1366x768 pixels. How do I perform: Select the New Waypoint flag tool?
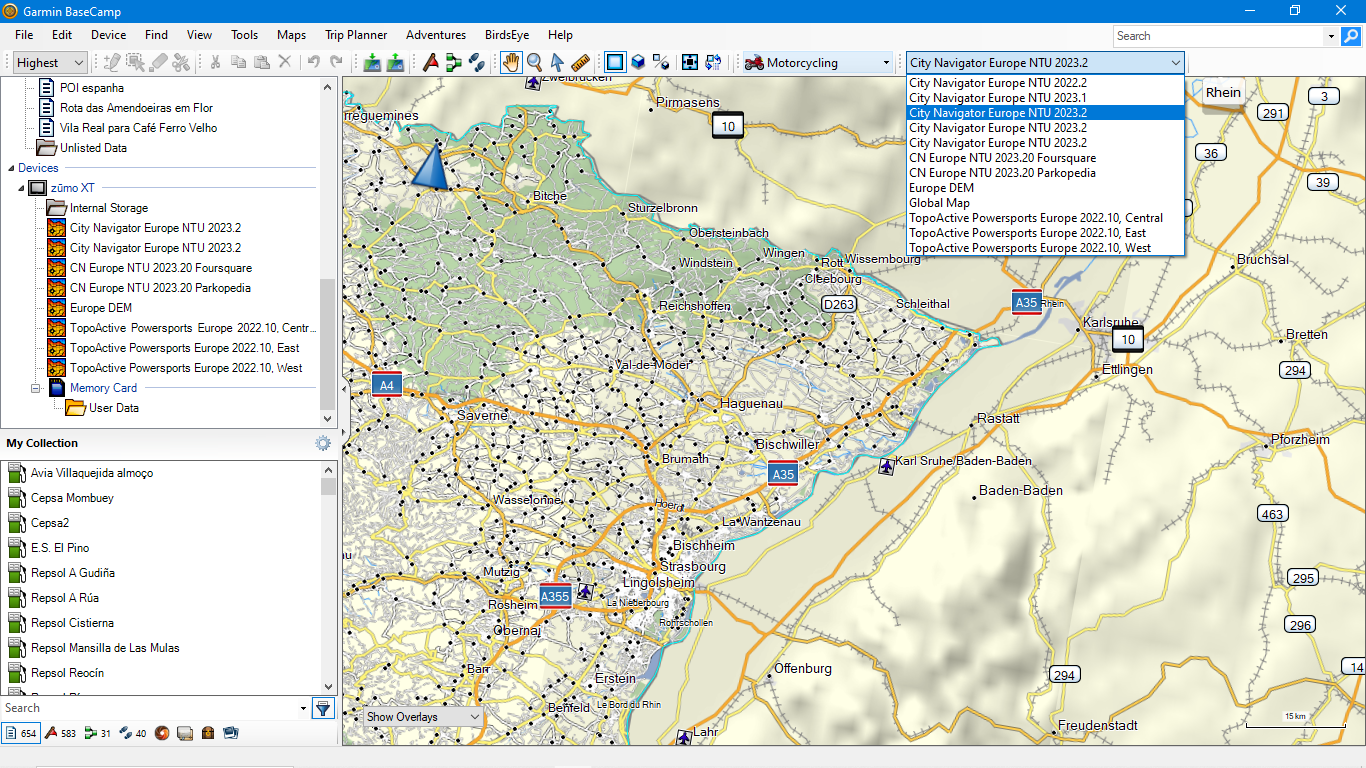(431, 62)
